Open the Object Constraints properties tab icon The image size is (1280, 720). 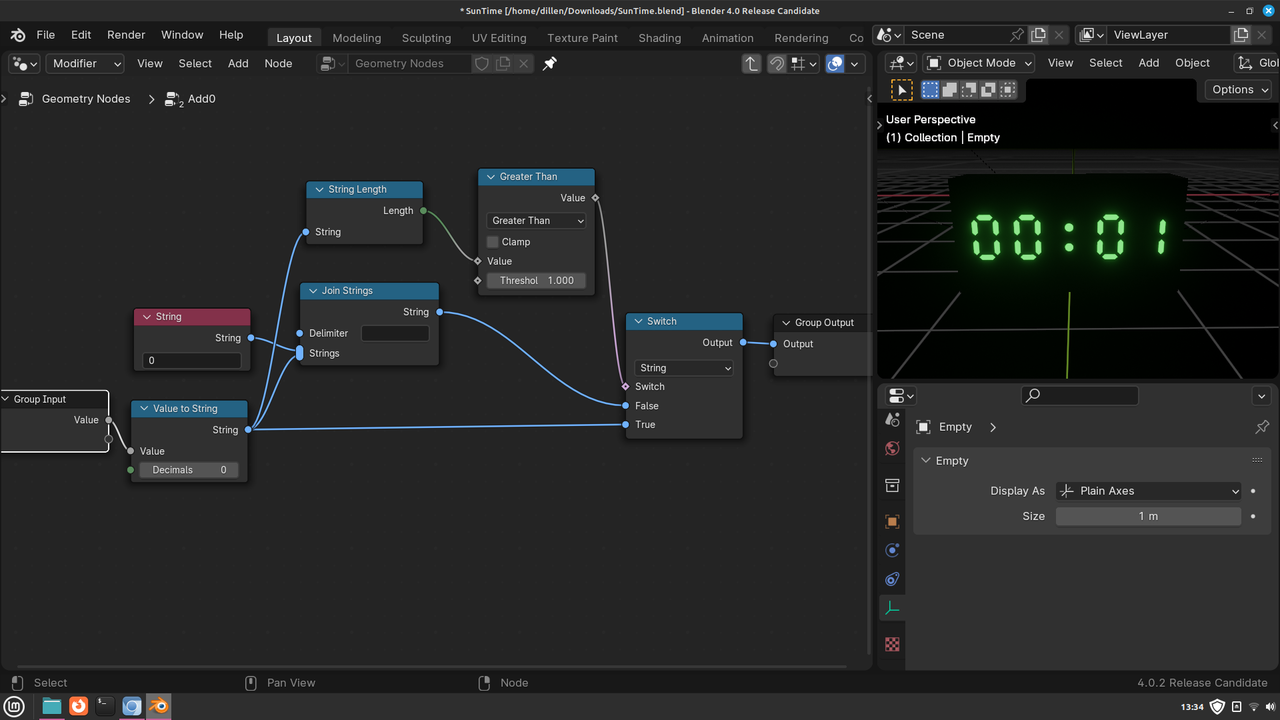tap(892, 579)
